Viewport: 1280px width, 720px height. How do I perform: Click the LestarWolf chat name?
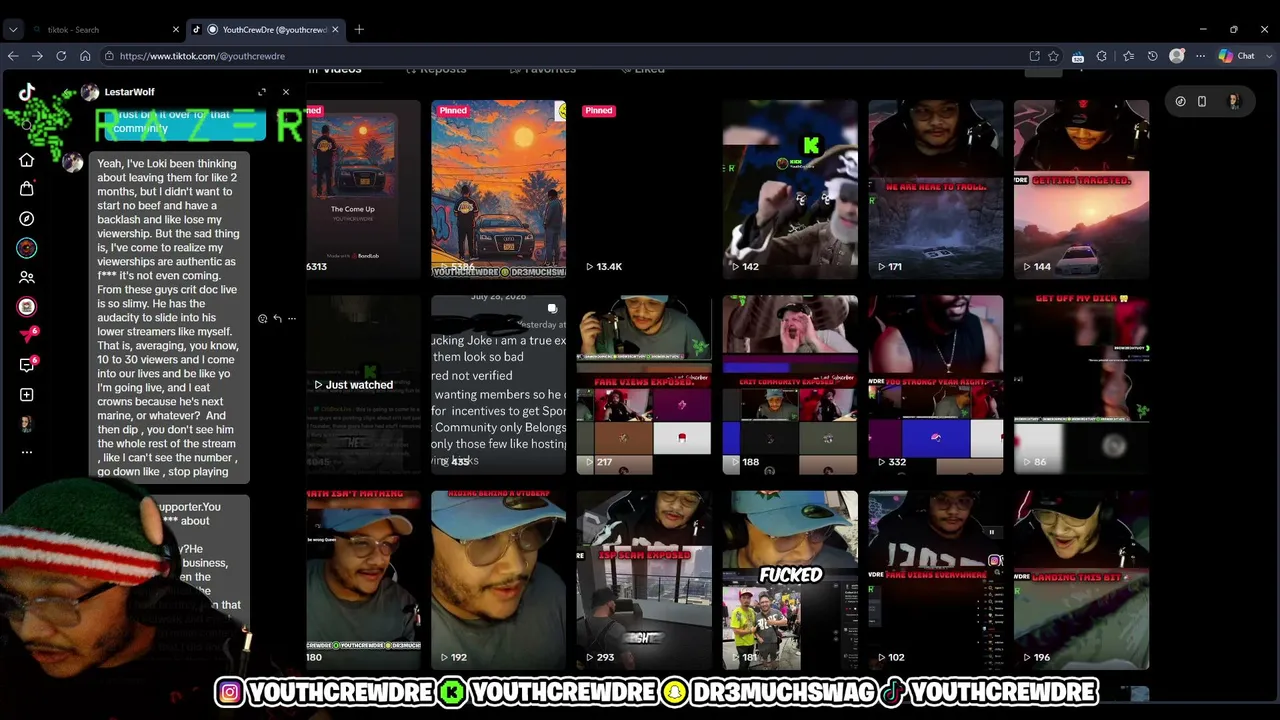click(x=129, y=92)
